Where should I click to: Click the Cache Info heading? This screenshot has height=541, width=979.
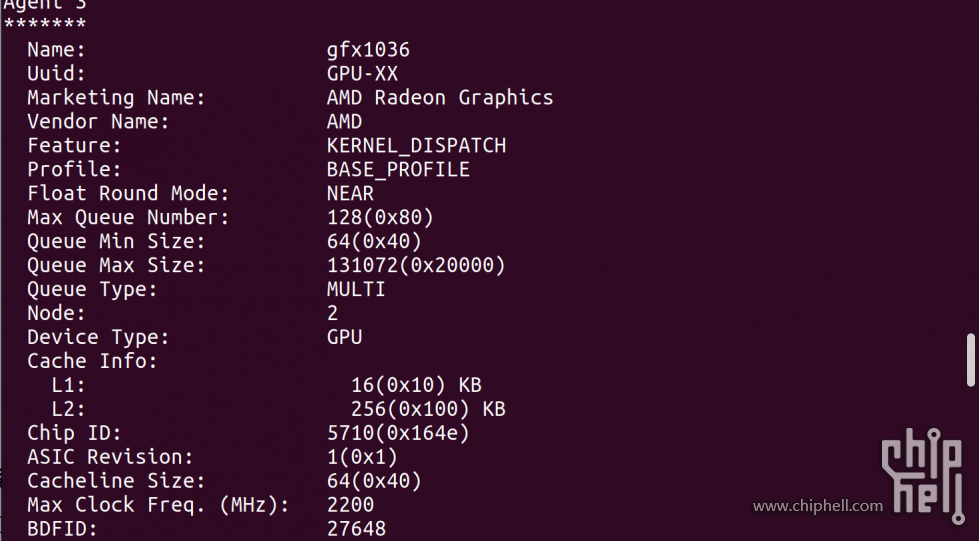point(92,361)
